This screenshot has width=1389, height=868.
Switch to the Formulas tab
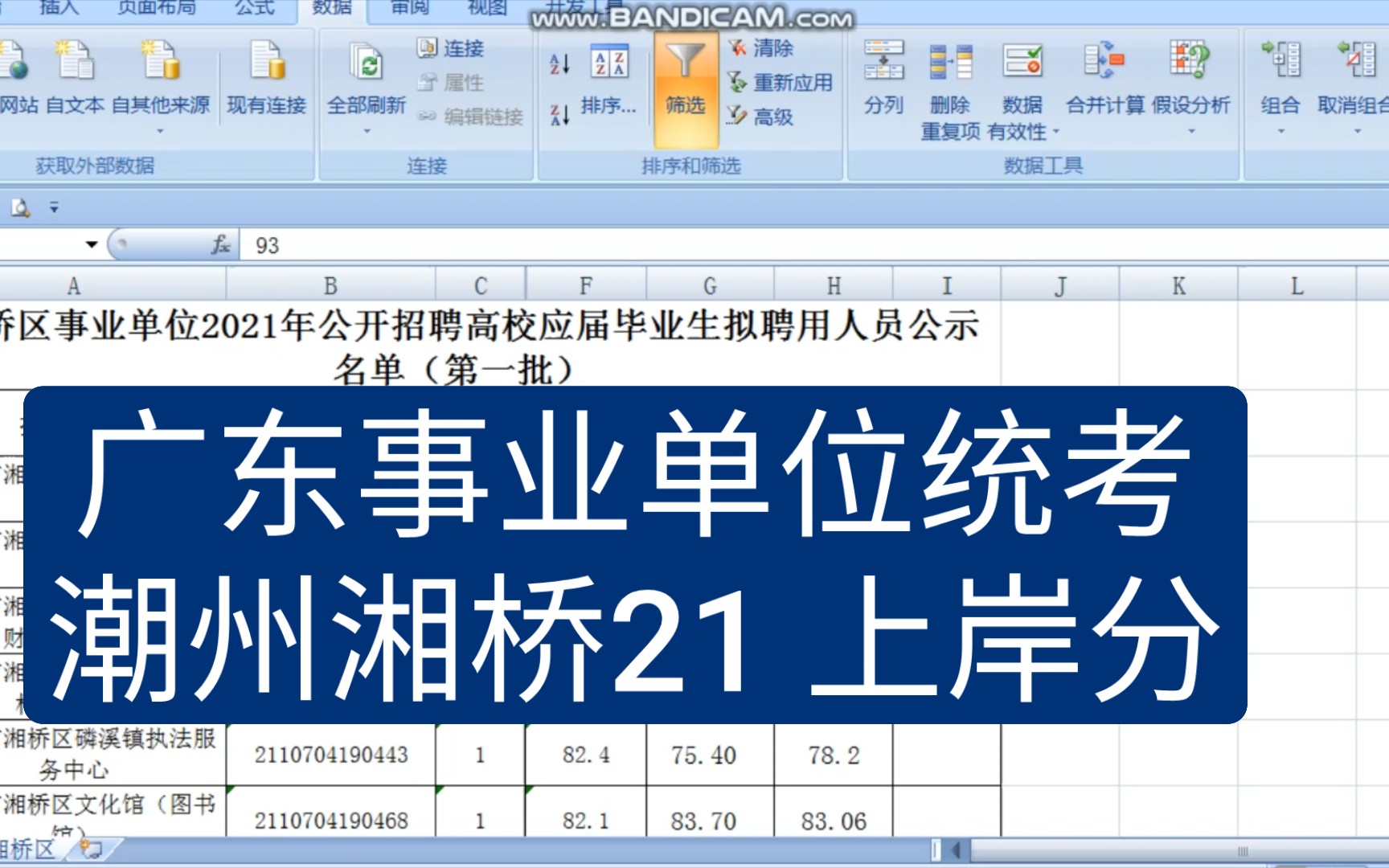pos(255,8)
